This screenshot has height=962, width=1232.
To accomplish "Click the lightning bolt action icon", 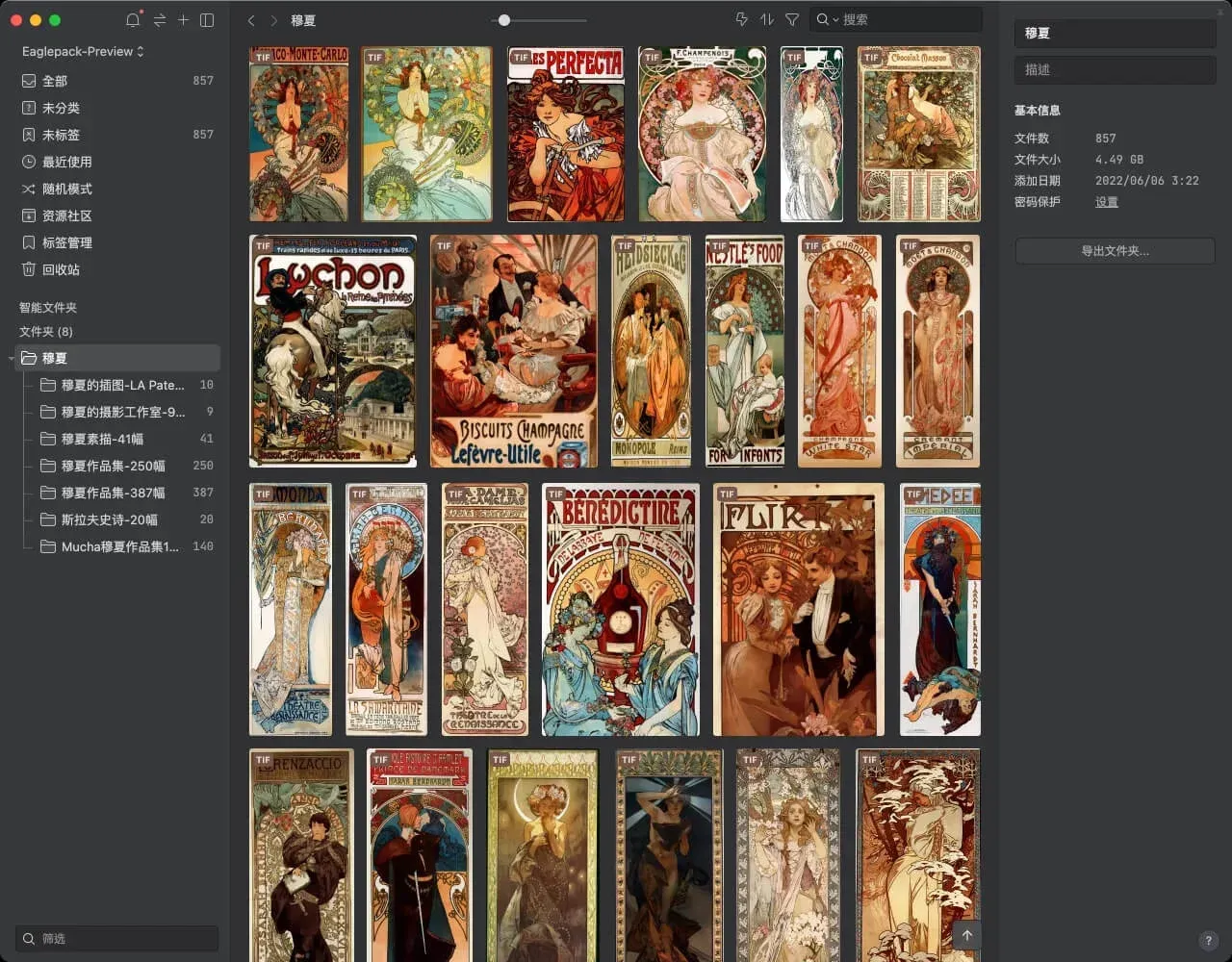I will tap(741, 19).
